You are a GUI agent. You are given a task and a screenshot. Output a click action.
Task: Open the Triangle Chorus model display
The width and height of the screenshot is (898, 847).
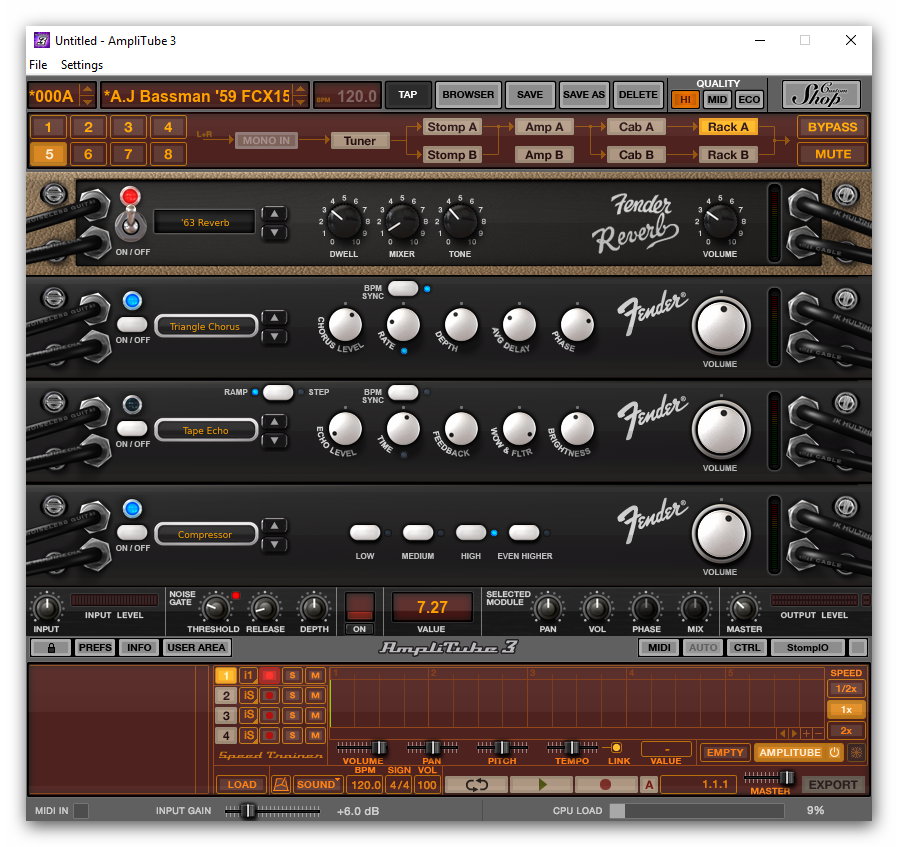(x=206, y=326)
